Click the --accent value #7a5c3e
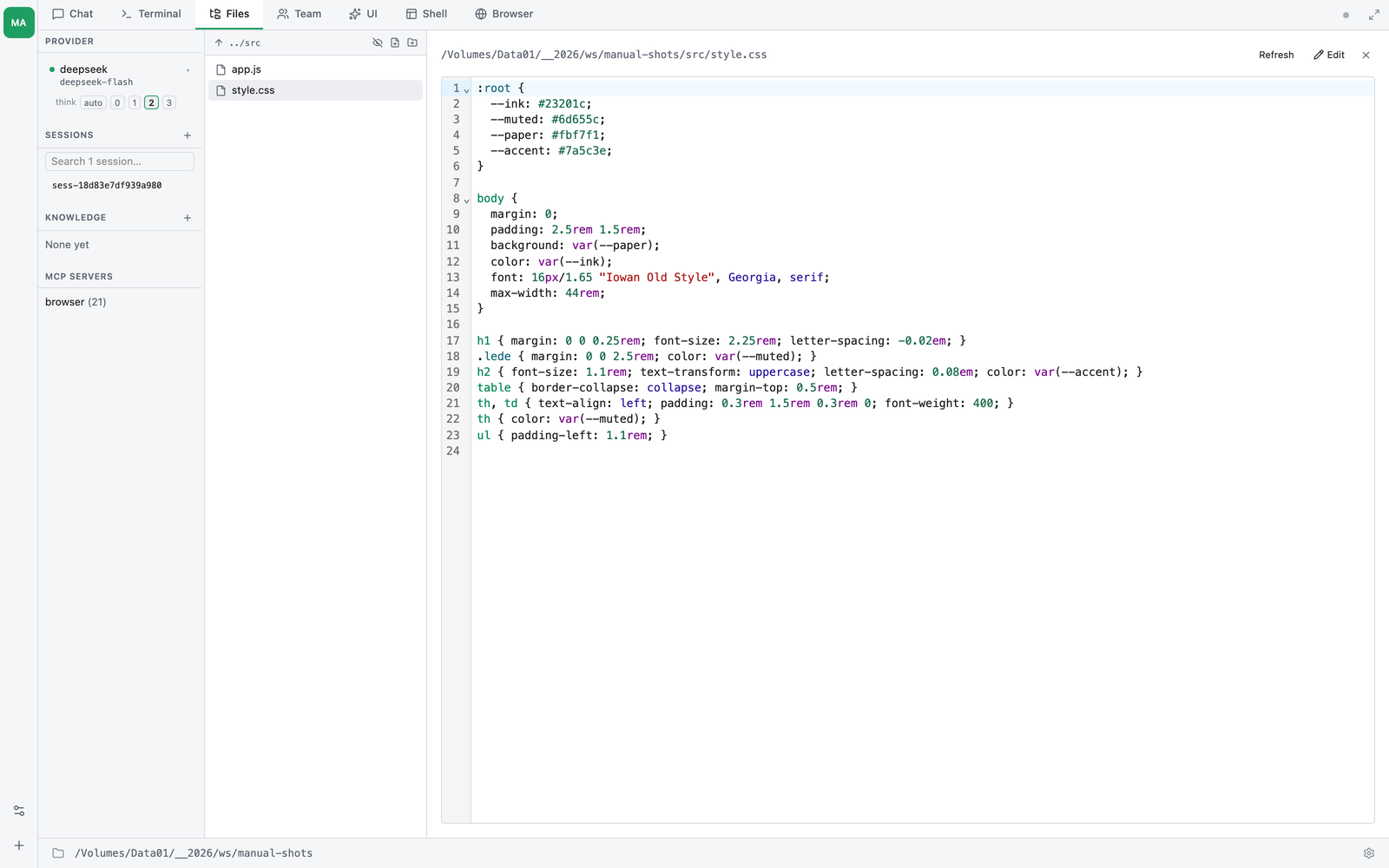The height and width of the screenshot is (868, 1389). point(582,151)
